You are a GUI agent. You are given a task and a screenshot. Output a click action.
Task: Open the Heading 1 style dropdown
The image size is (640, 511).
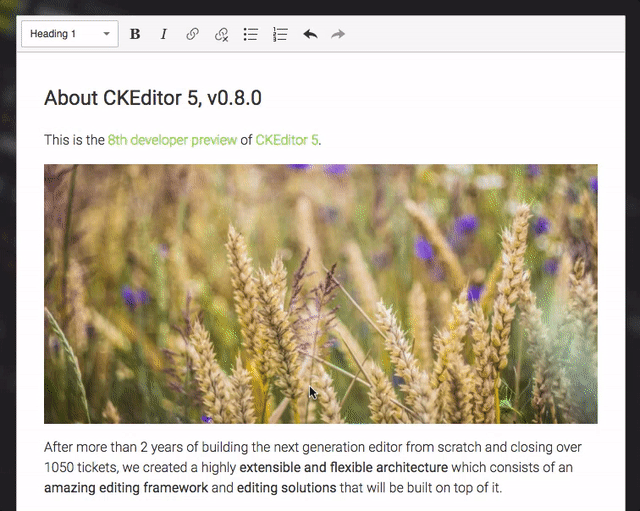point(70,34)
